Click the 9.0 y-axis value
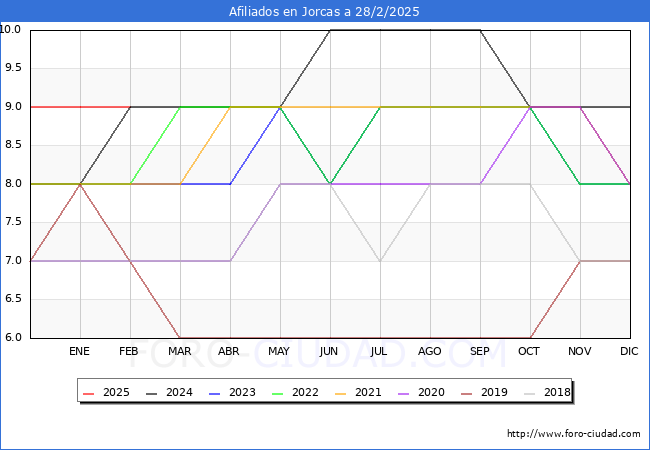650x450 pixels. click(x=13, y=106)
